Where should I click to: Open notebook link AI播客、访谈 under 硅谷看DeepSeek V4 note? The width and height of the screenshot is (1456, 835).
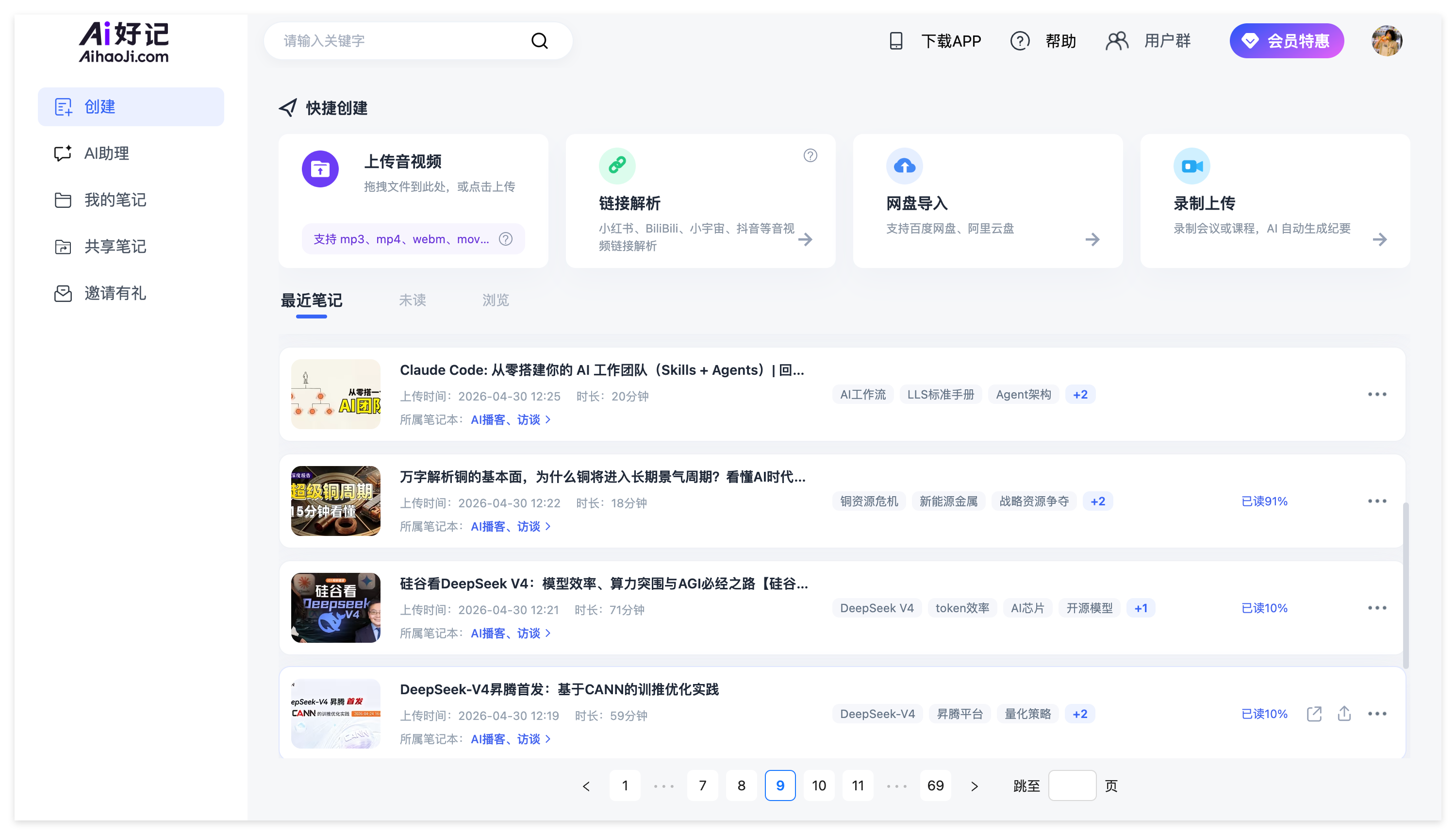510,633
